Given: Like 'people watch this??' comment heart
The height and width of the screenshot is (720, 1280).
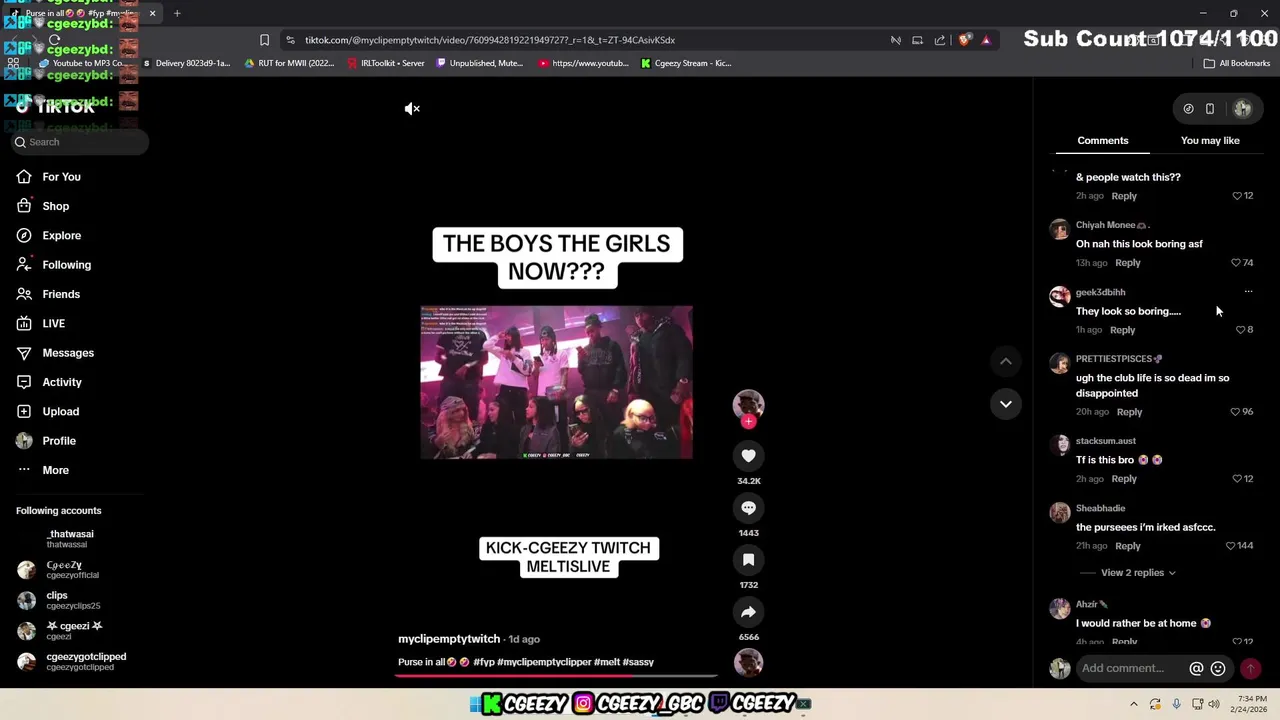Looking at the screenshot, I should pos(1237,196).
